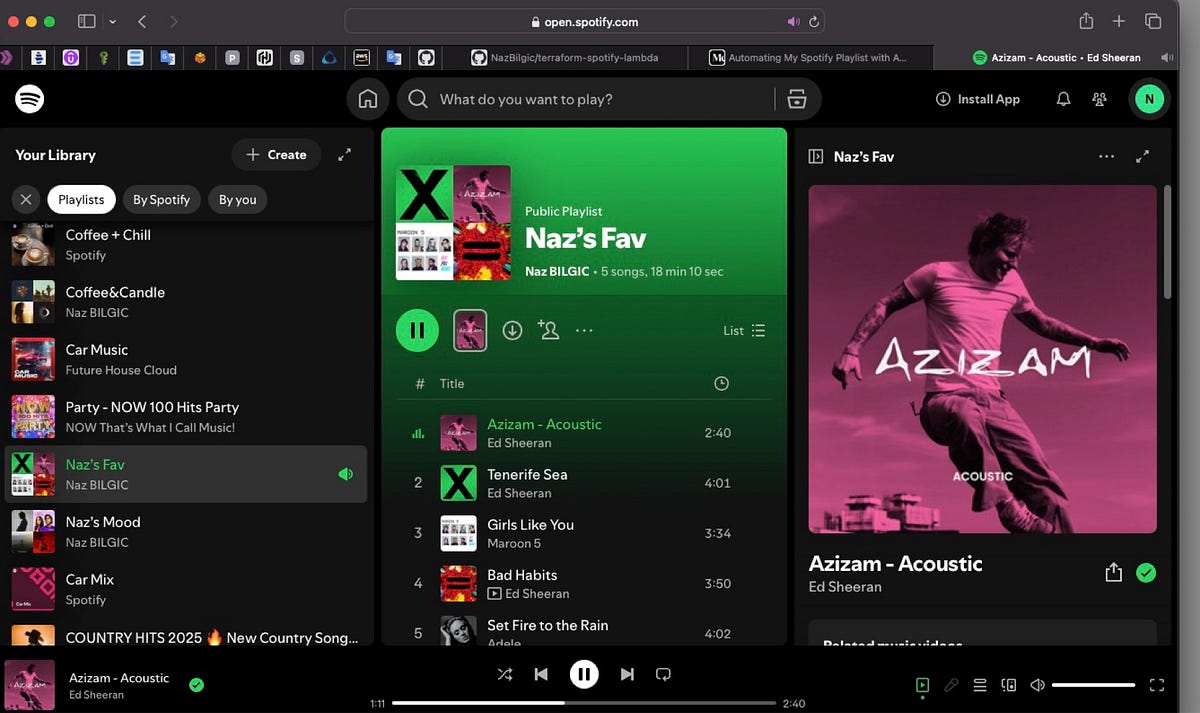Mute the volume with the speaker icon
The width and height of the screenshot is (1200, 713).
[1037, 685]
